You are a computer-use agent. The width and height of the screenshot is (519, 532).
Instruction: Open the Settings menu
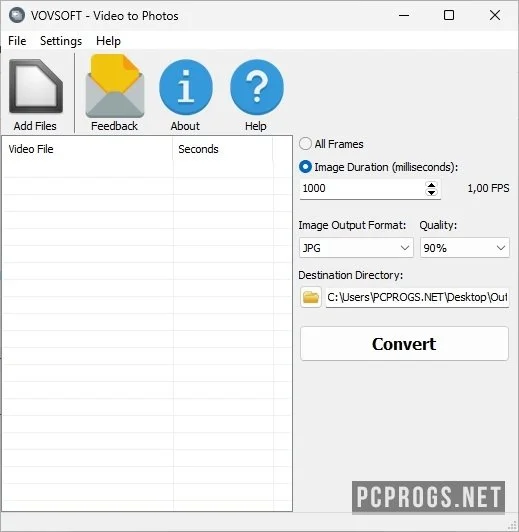tap(61, 41)
